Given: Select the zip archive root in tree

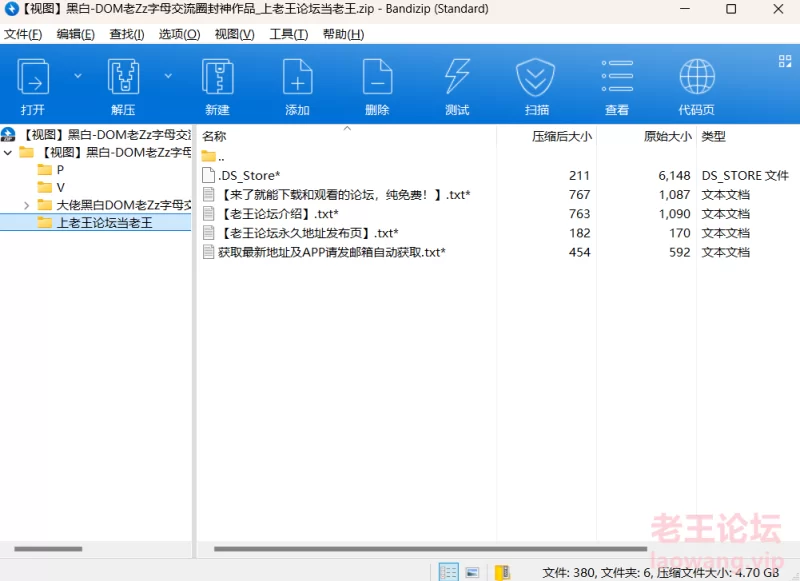Looking at the screenshot, I should point(97,135).
